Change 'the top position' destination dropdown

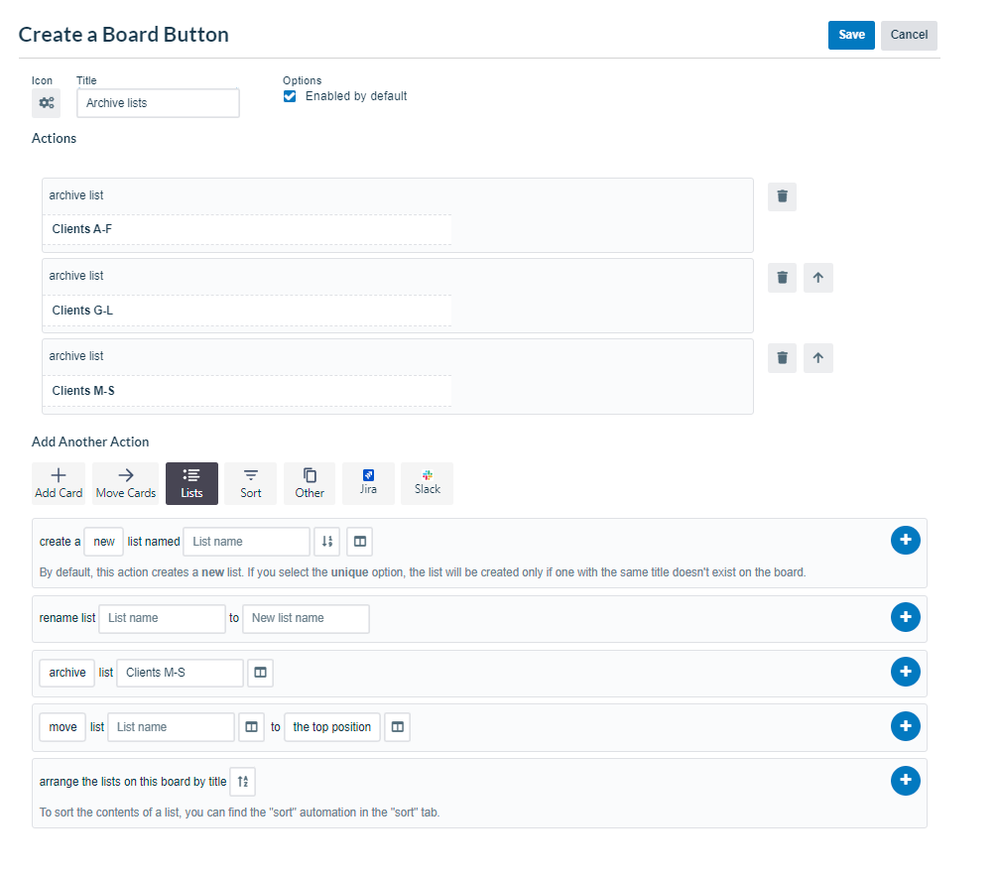pyautogui.click(x=331, y=727)
